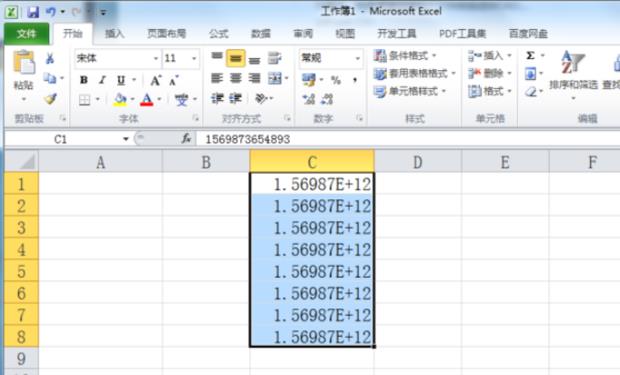The width and height of the screenshot is (620, 375).
Task: Switch to the 开发工具 tab
Action: (x=397, y=34)
